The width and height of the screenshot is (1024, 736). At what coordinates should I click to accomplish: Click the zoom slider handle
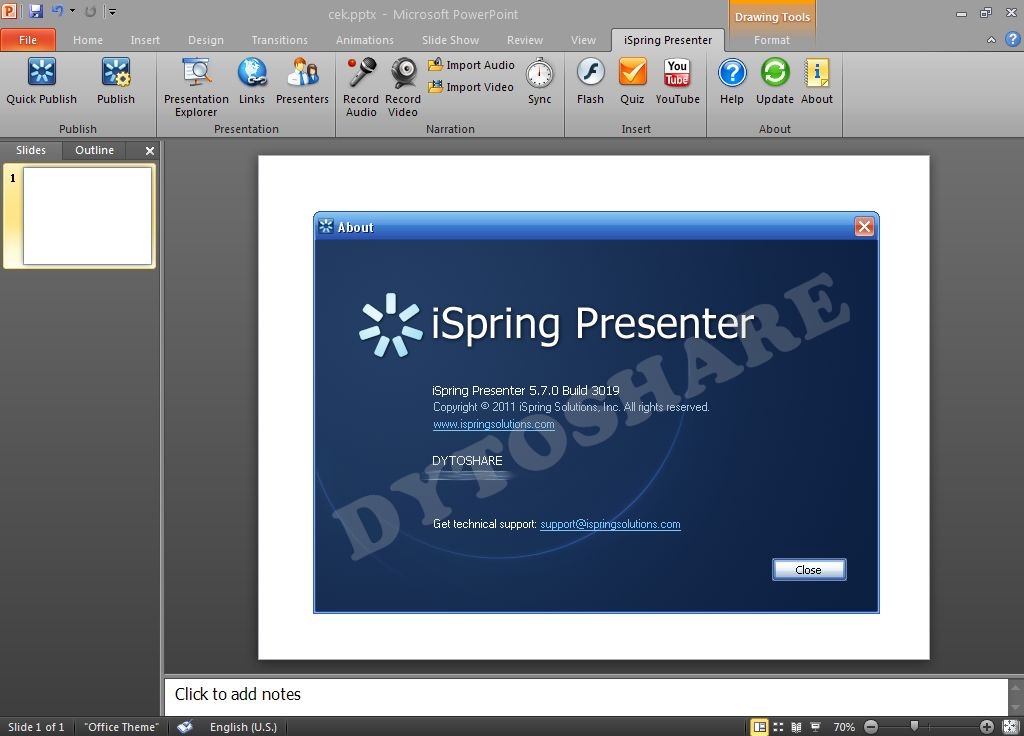pos(914,726)
